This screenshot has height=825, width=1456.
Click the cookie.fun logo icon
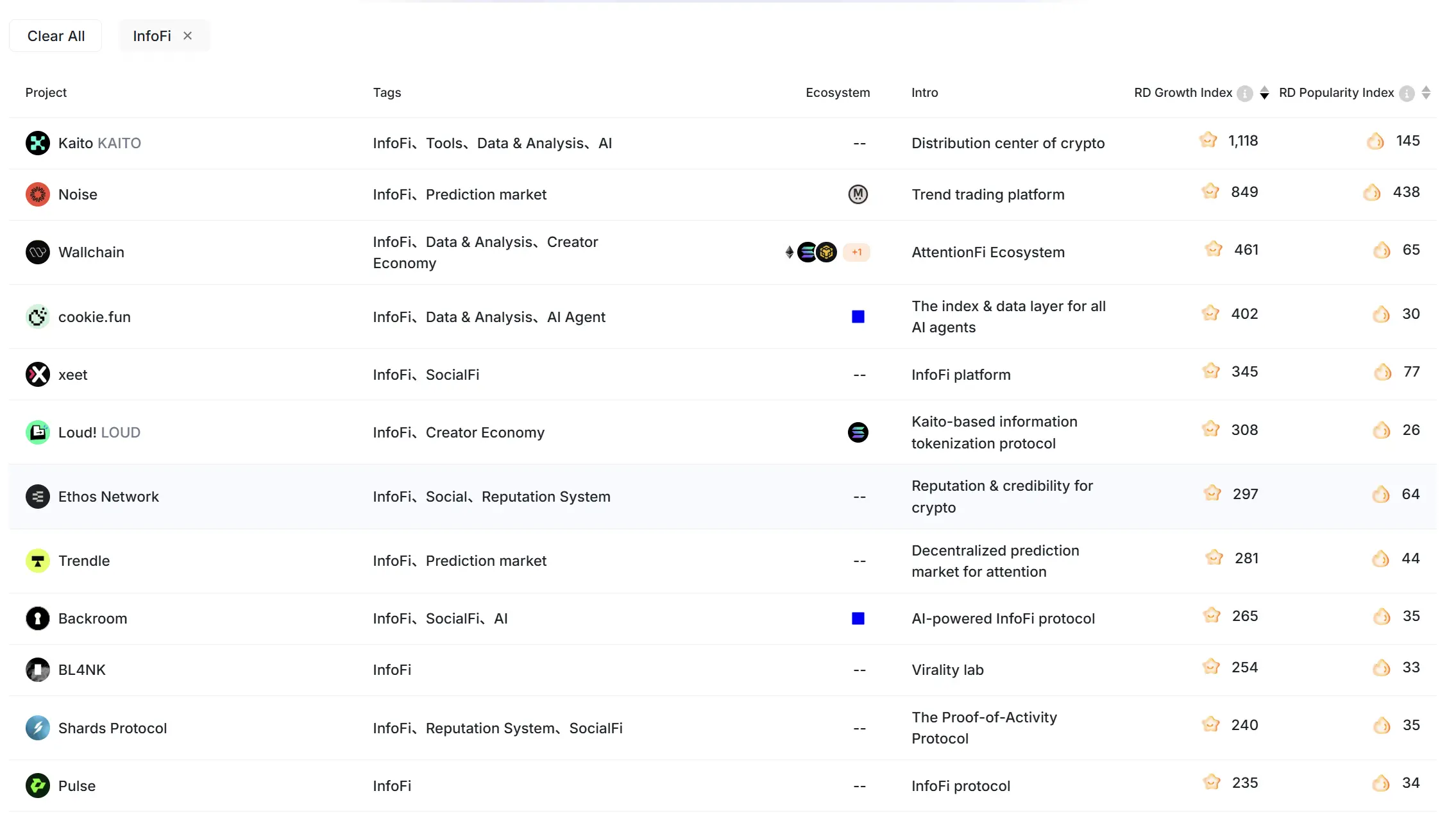coord(38,316)
